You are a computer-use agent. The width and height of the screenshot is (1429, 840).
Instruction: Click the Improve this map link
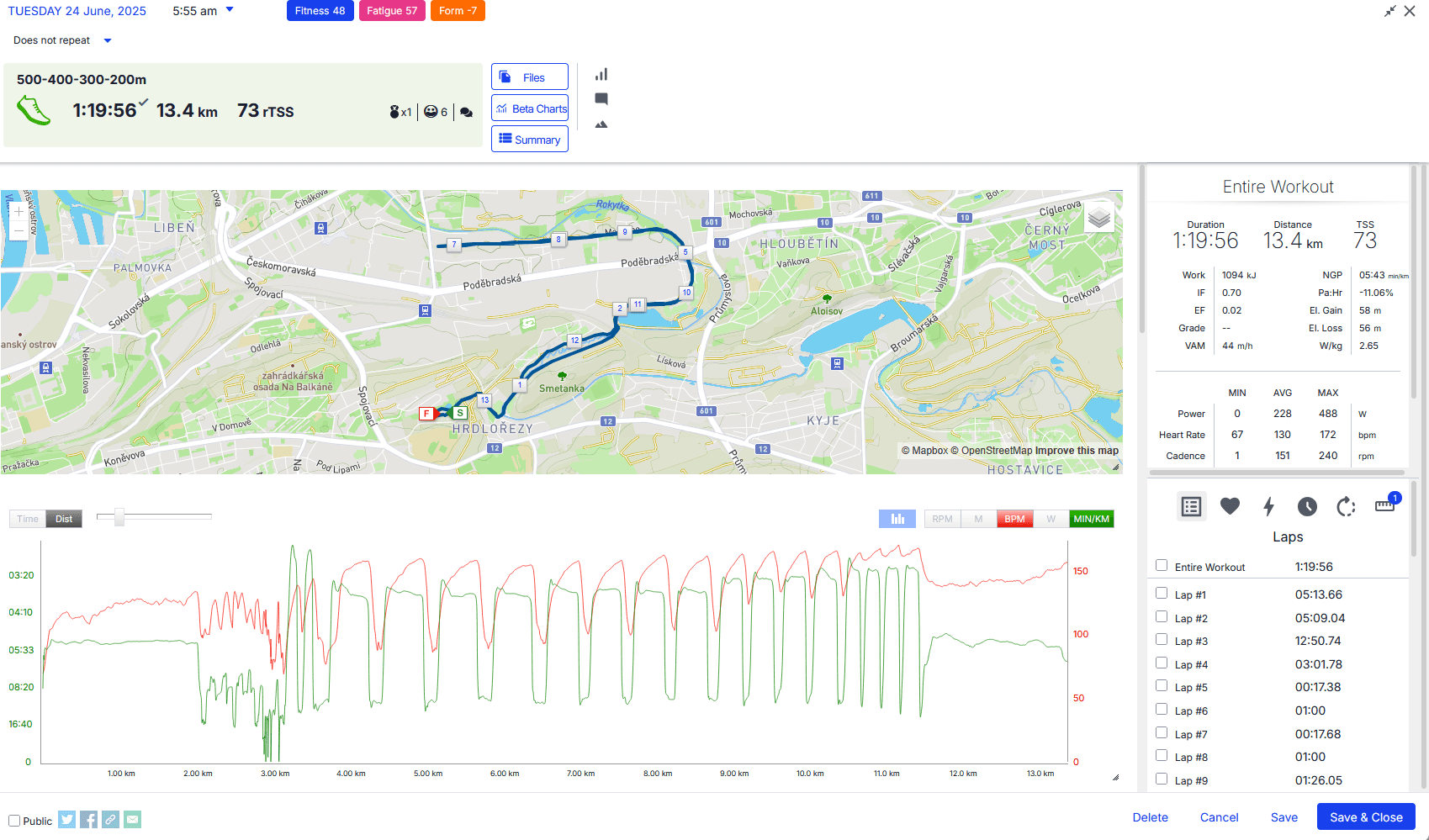[1077, 451]
